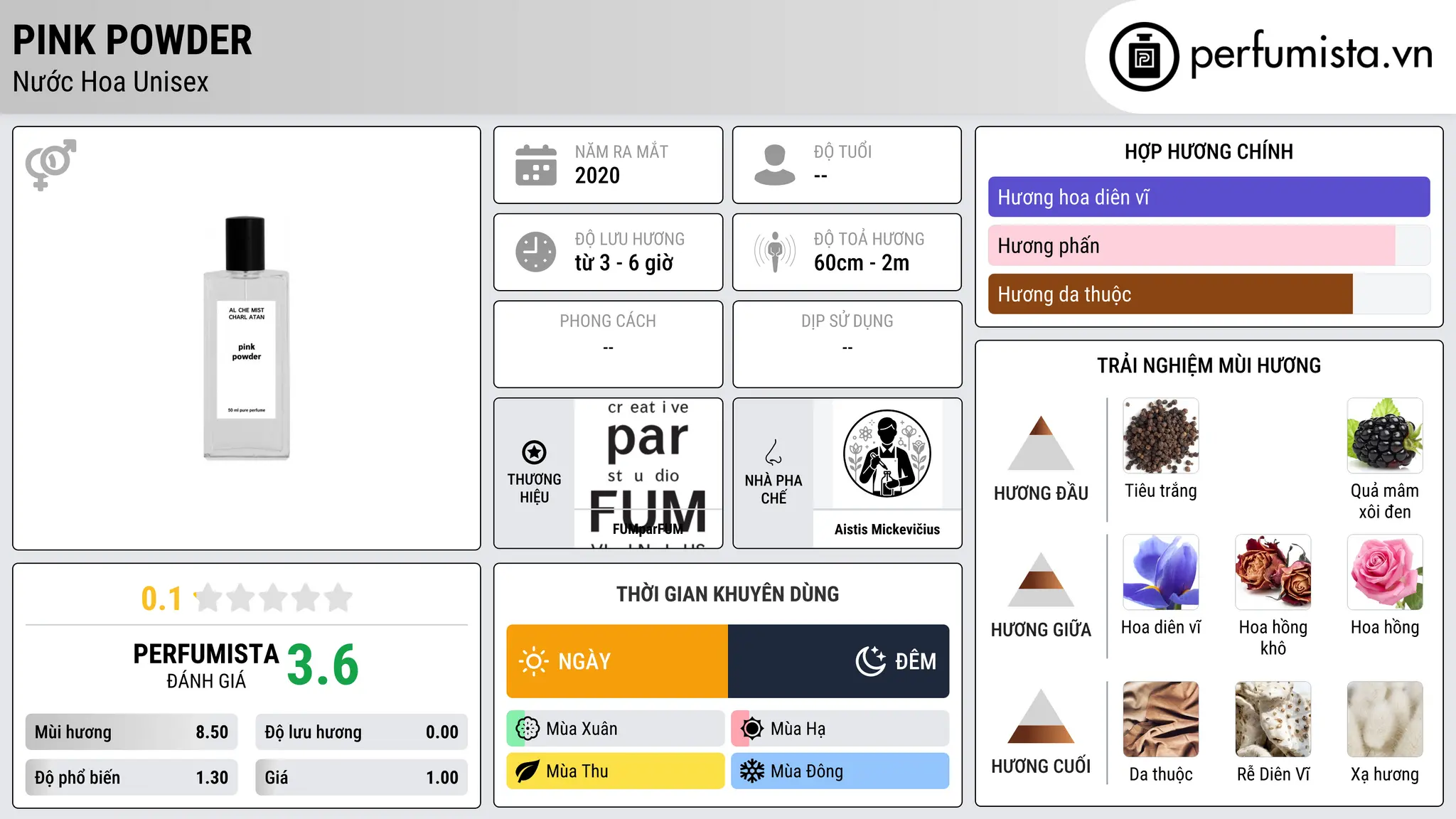Select the Mùa Xuân season bar

click(616, 729)
